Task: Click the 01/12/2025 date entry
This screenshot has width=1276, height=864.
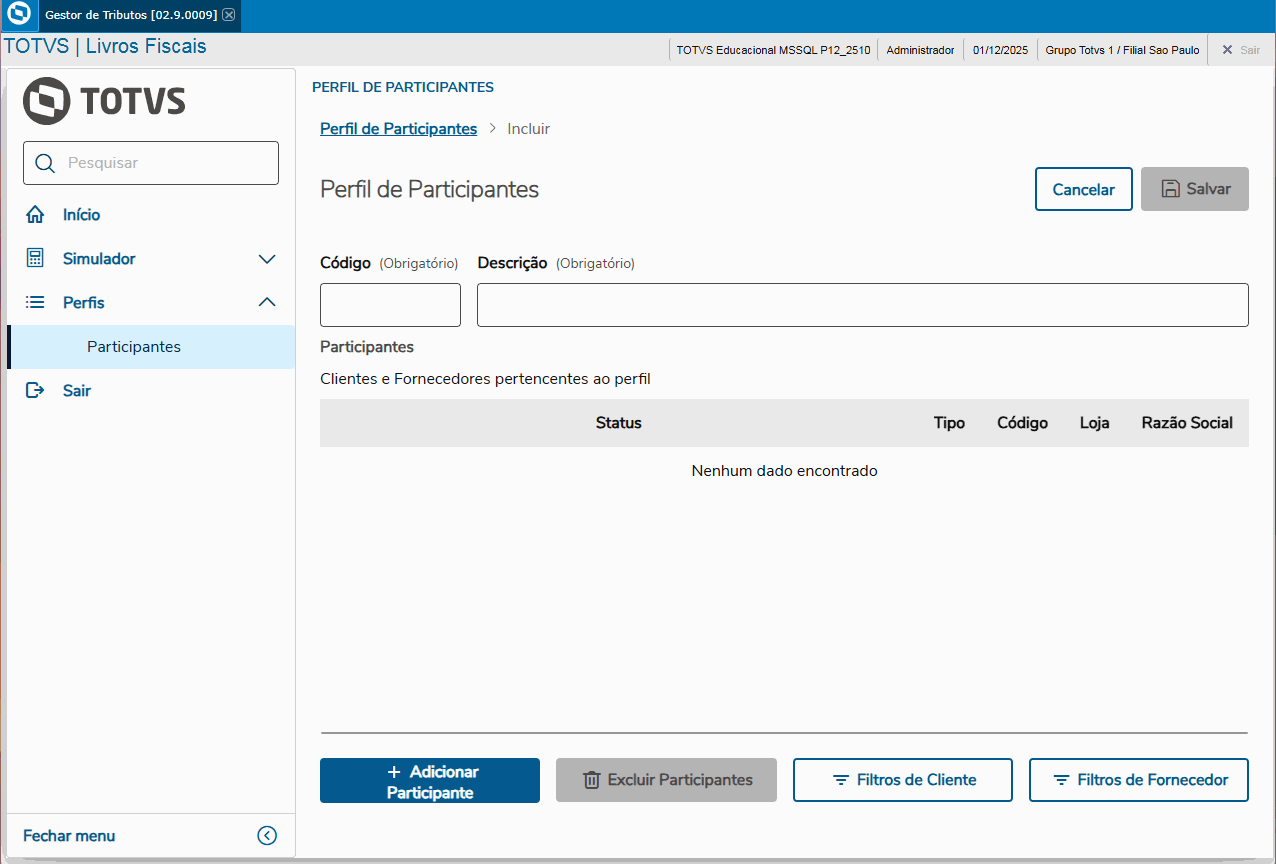Action: 1000,50
